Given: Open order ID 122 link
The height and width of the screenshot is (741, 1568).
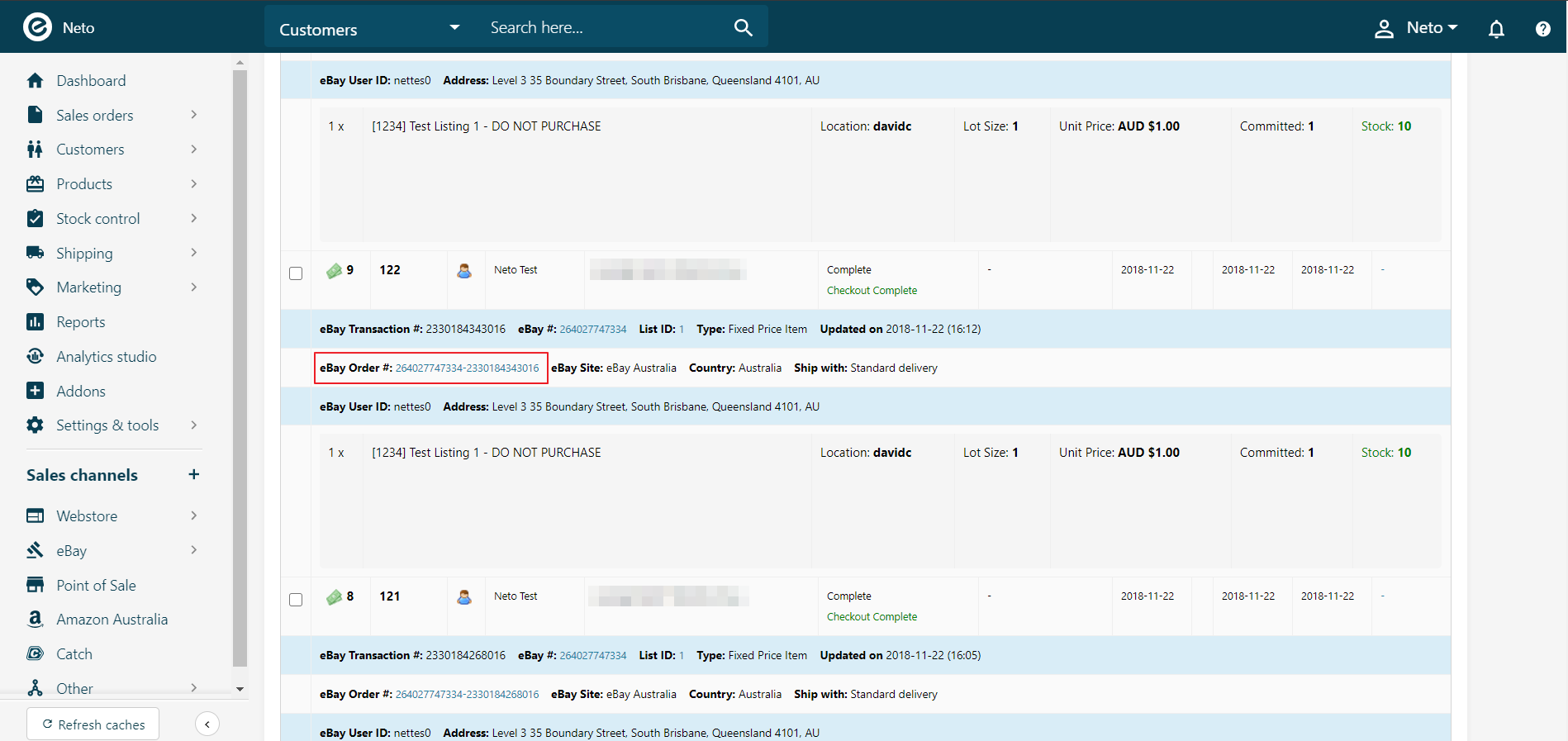Looking at the screenshot, I should point(390,270).
